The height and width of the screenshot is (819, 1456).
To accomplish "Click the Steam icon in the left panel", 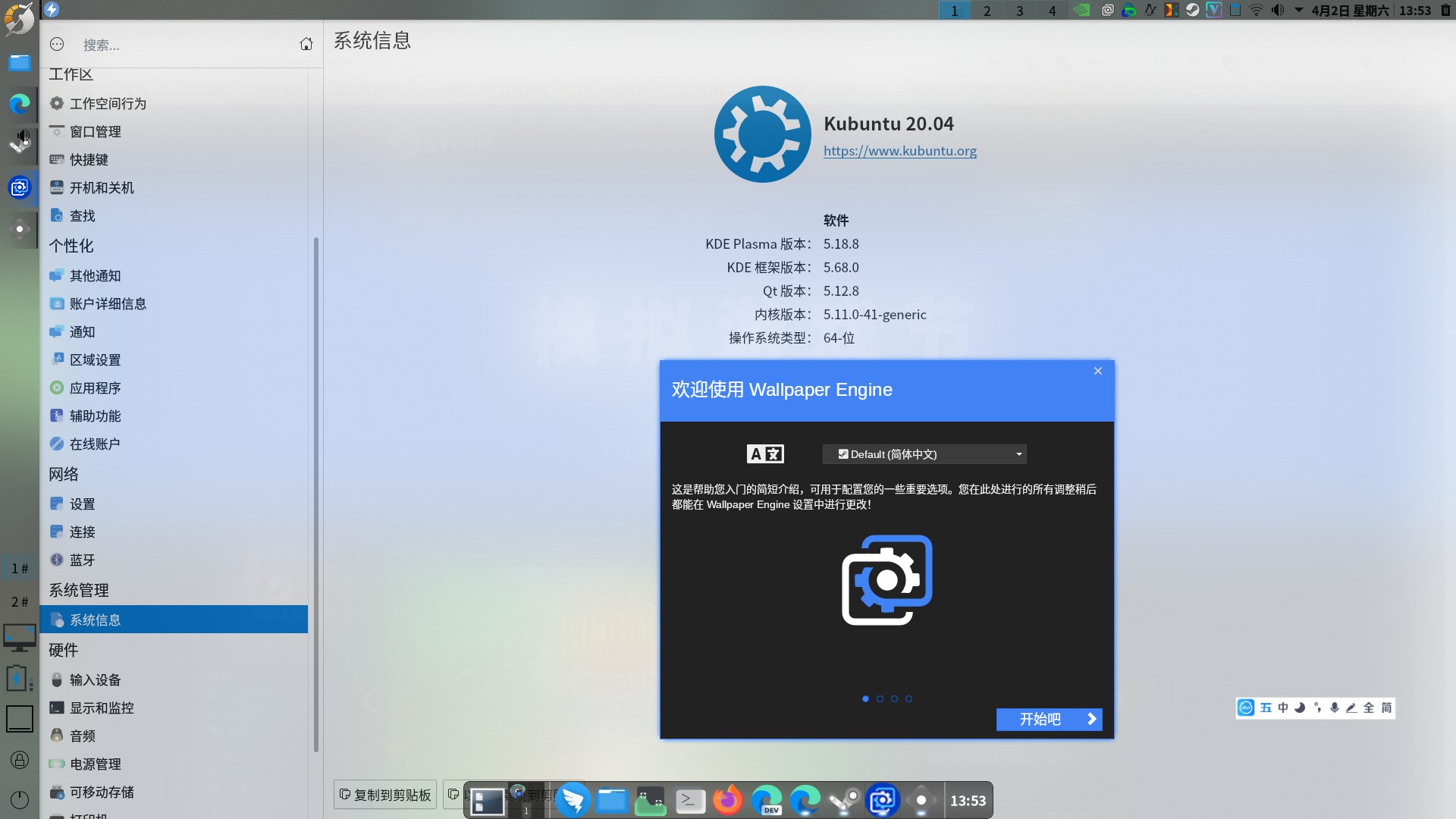I will 20,142.
